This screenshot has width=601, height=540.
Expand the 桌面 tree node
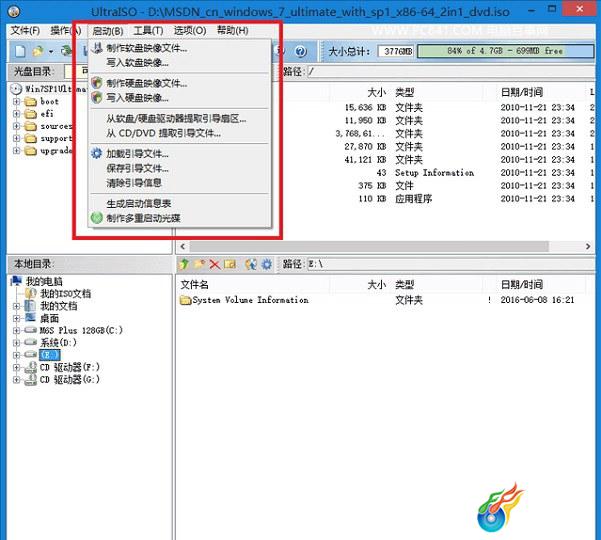click(16, 318)
